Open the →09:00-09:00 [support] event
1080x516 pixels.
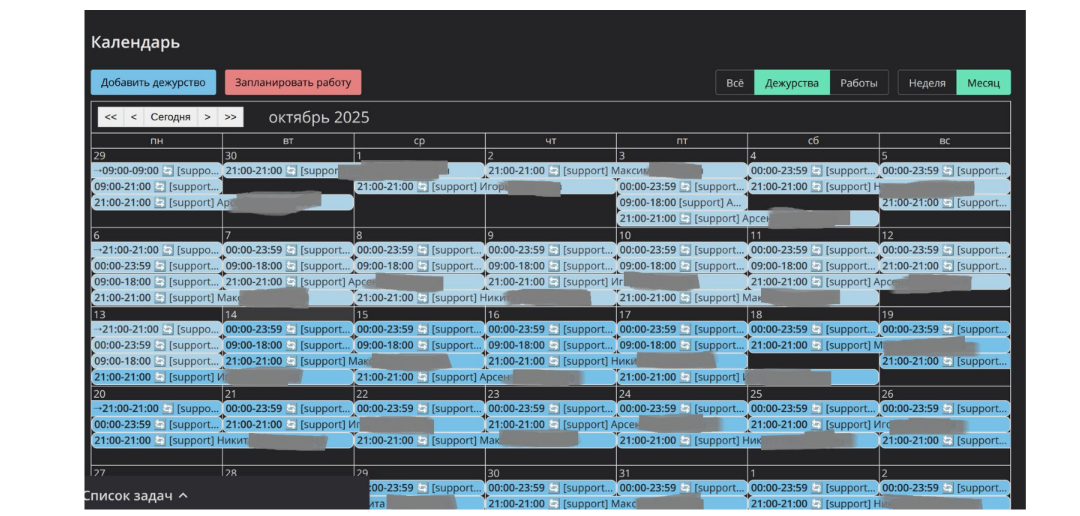pyautogui.click(x=156, y=171)
